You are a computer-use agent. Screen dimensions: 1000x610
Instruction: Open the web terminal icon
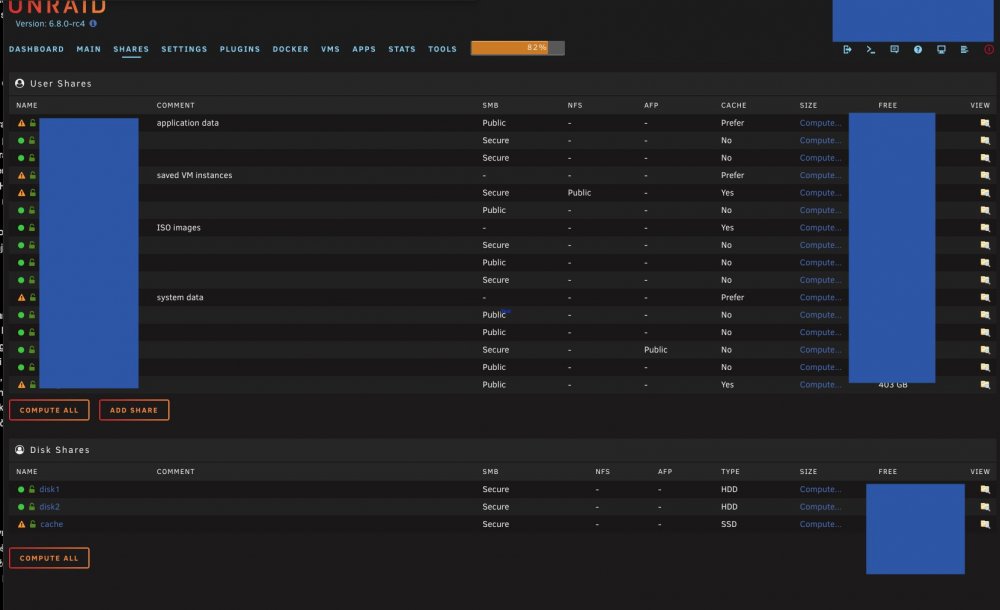click(x=871, y=49)
